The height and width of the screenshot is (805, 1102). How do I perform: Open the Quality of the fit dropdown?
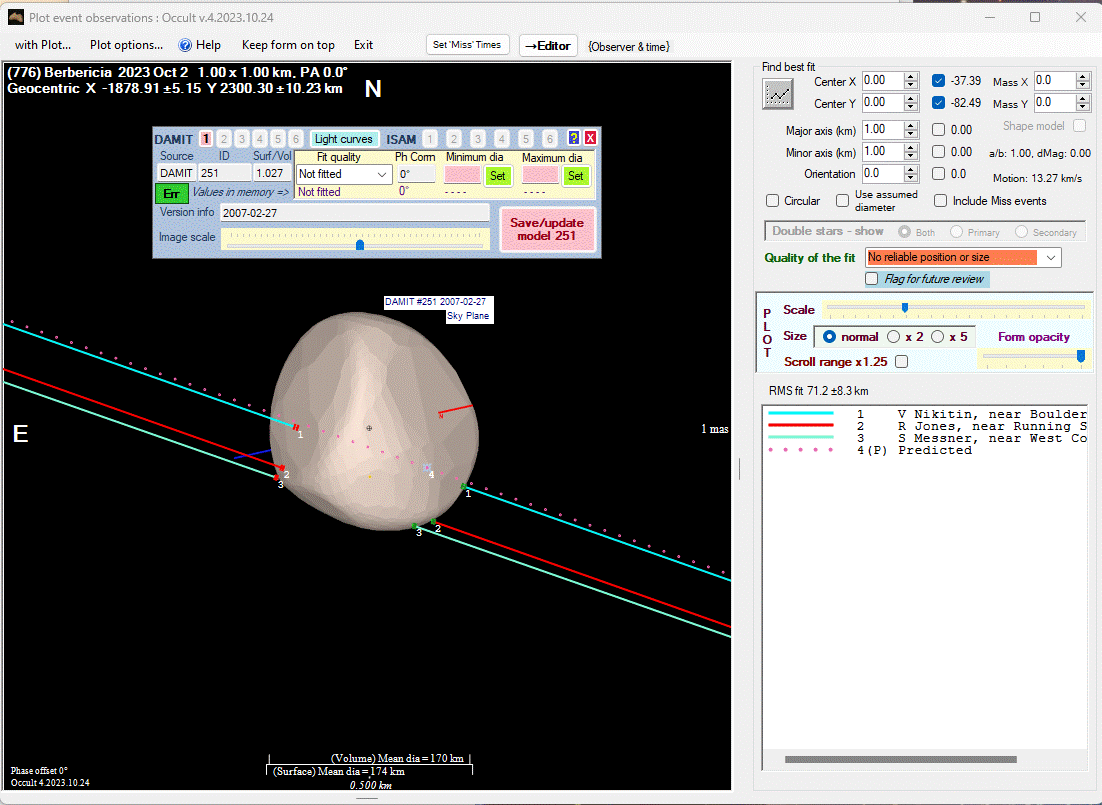1050,258
